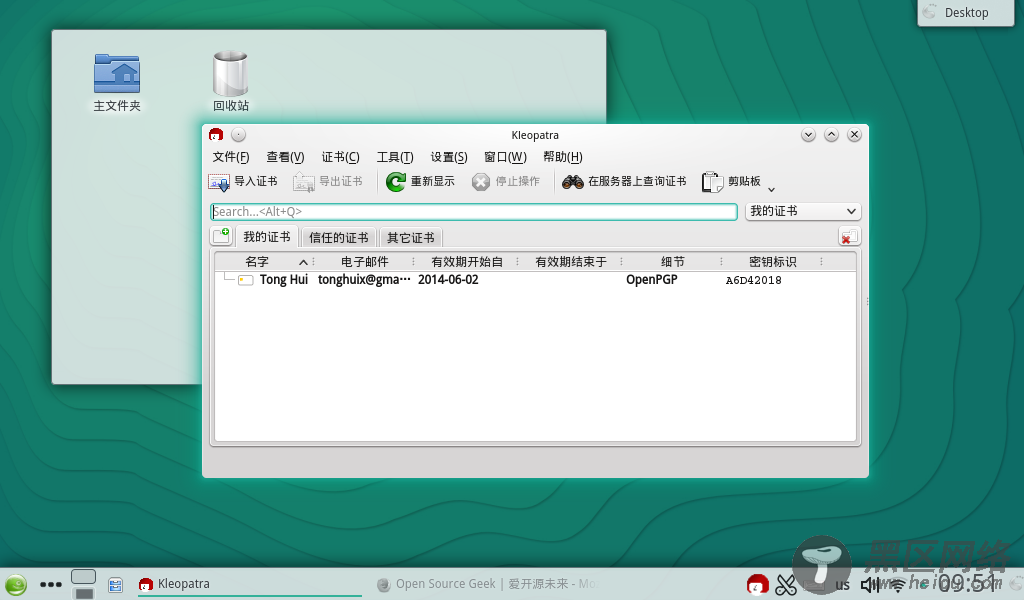Click the binoculars icon to look up certificates on server
This screenshot has height=600, width=1024.
point(573,182)
